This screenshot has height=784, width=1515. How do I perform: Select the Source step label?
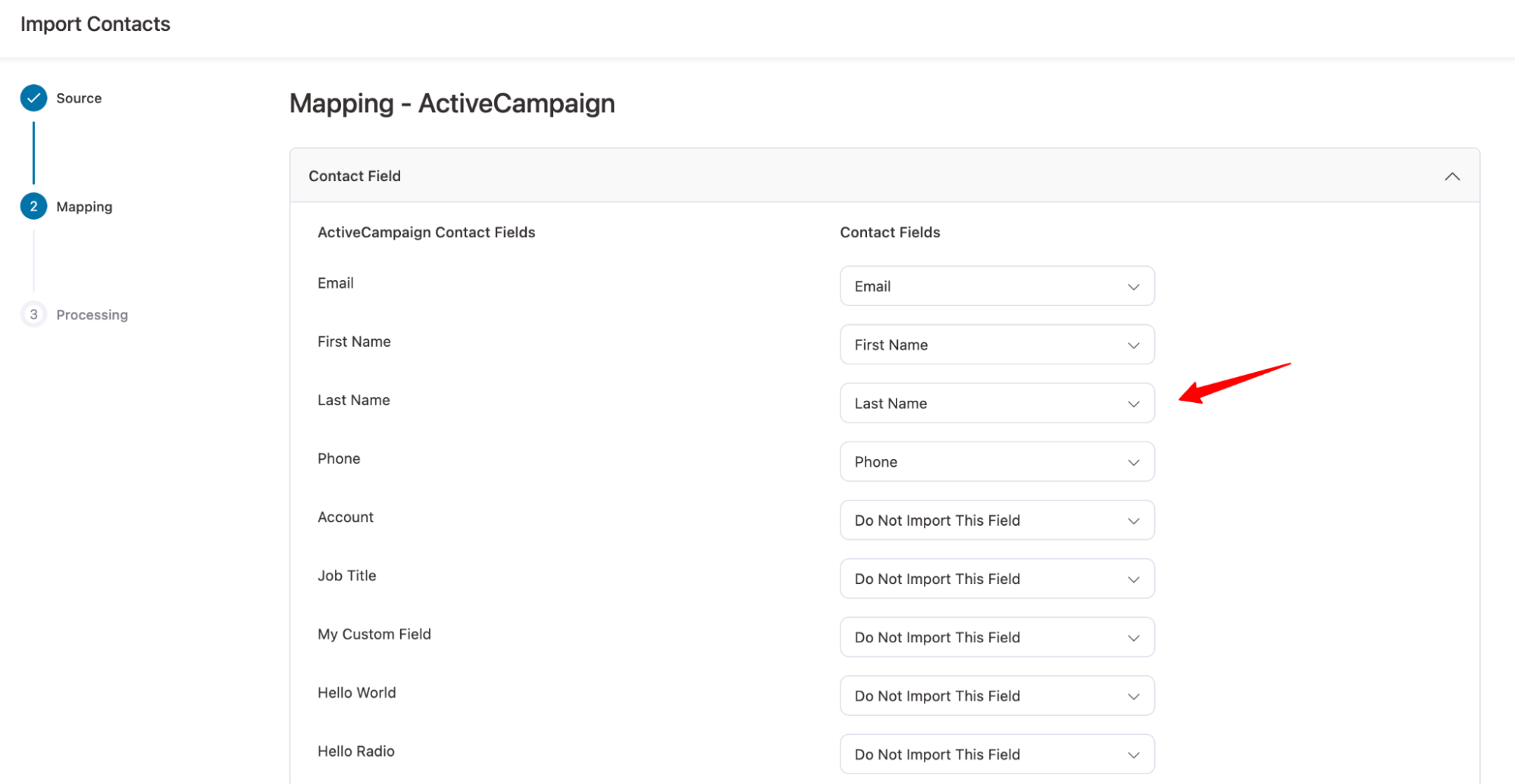tap(79, 98)
